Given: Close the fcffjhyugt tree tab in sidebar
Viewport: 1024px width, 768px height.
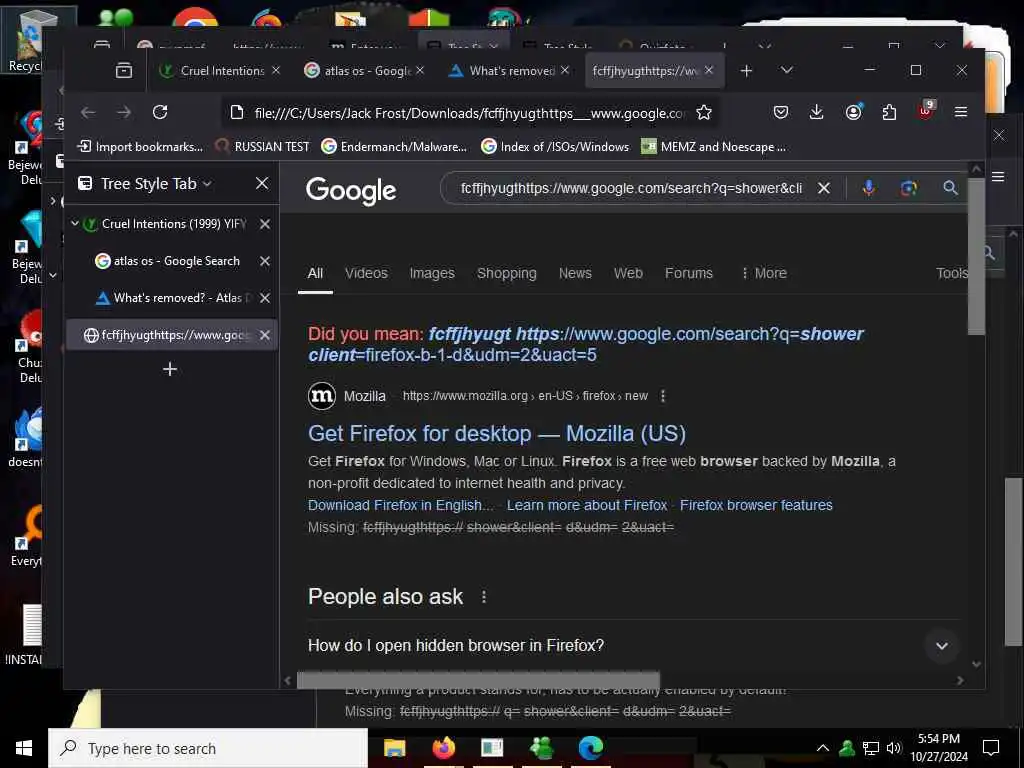Looking at the screenshot, I should coord(264,335).
